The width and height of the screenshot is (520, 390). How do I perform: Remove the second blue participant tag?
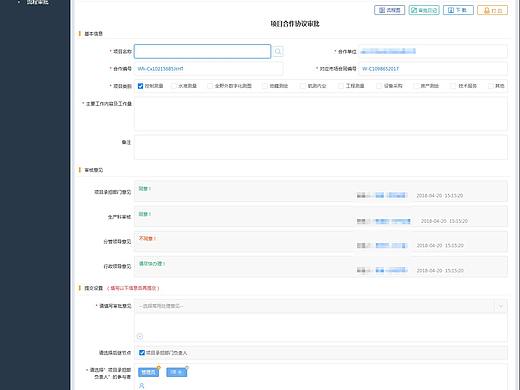coord(187,368)
